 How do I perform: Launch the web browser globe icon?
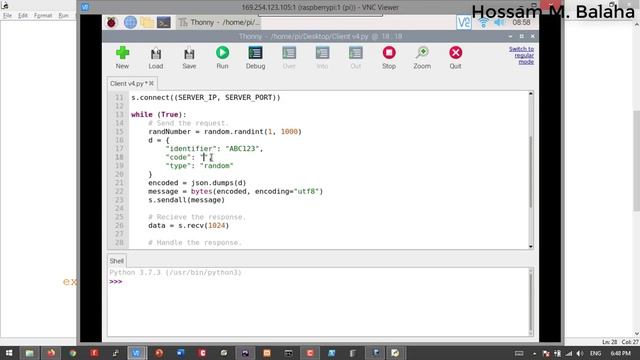130,22
